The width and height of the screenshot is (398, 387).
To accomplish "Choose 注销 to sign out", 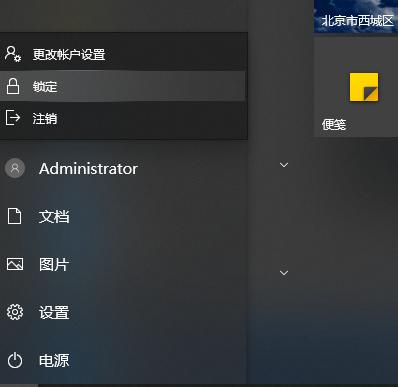I will (123, 118).
